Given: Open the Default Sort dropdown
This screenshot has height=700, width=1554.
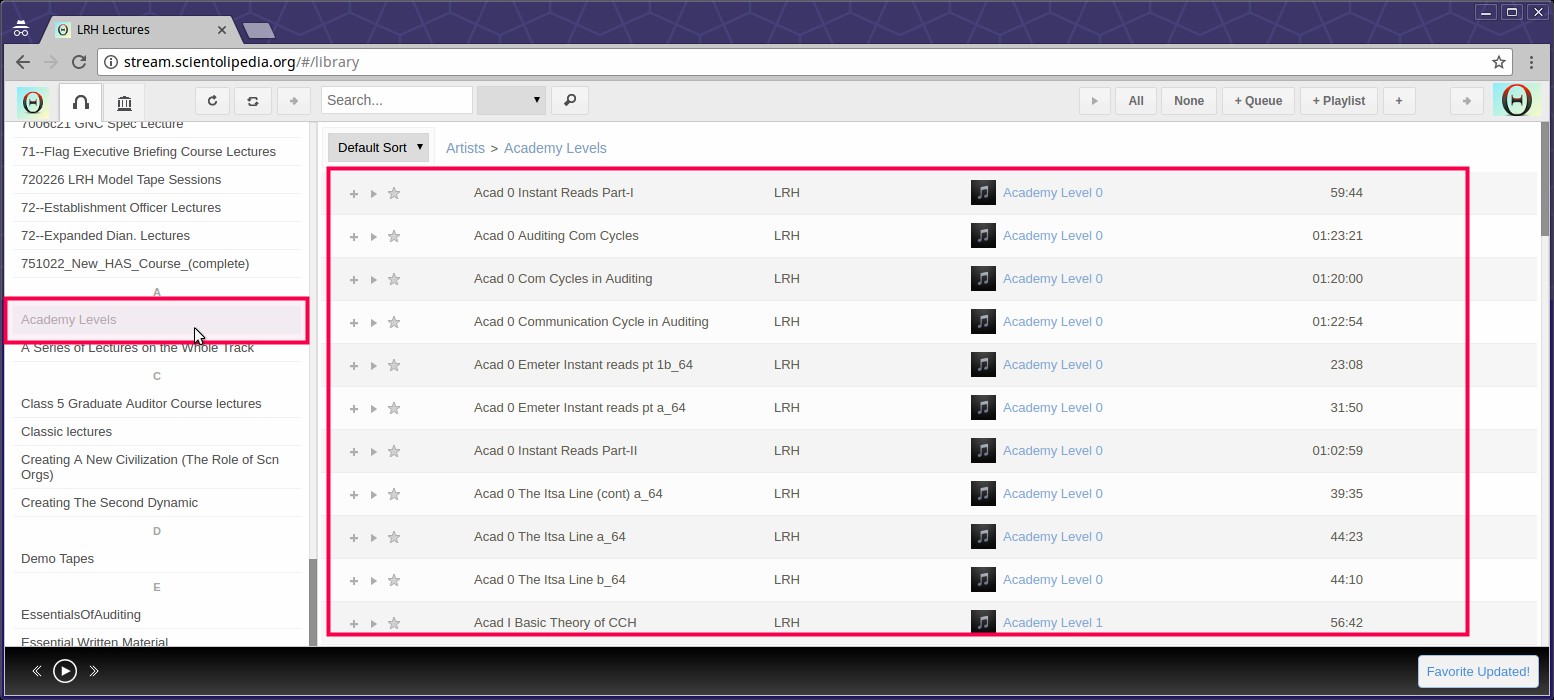Looking at the screenshot, I should point(379,148).
